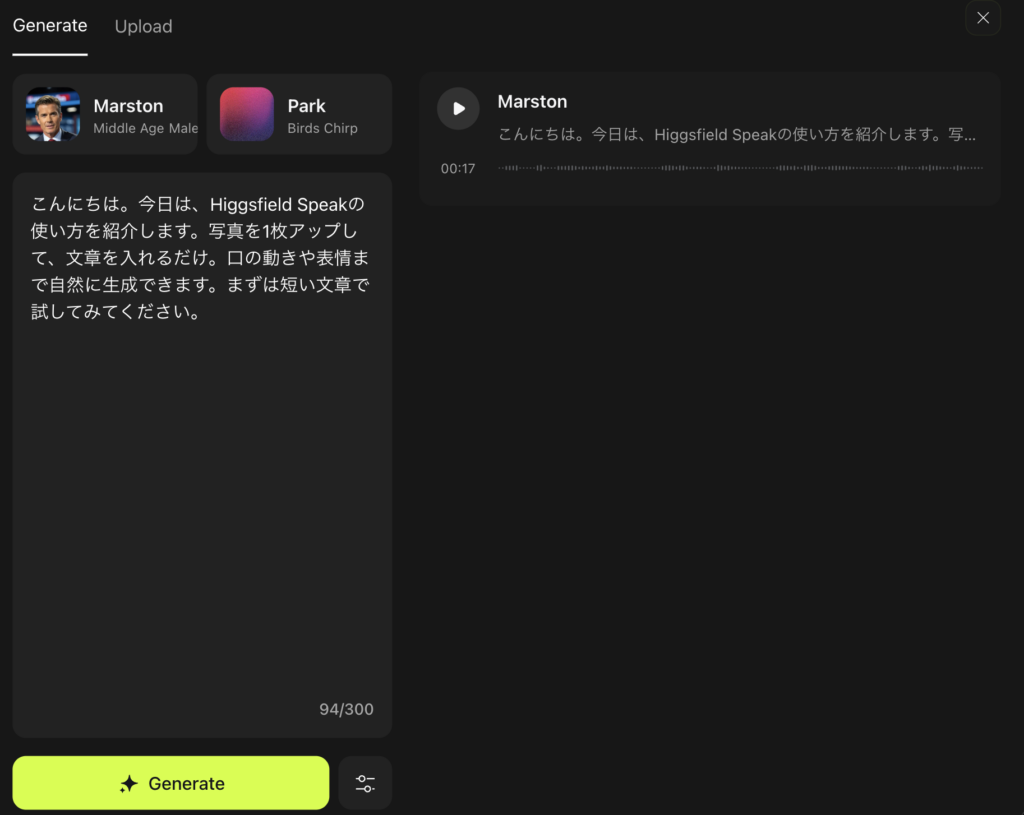Click the 00:17 duration timestamp
This screenshot has width=1024, height=815.
pyautogui.click(x=458, y=169)
